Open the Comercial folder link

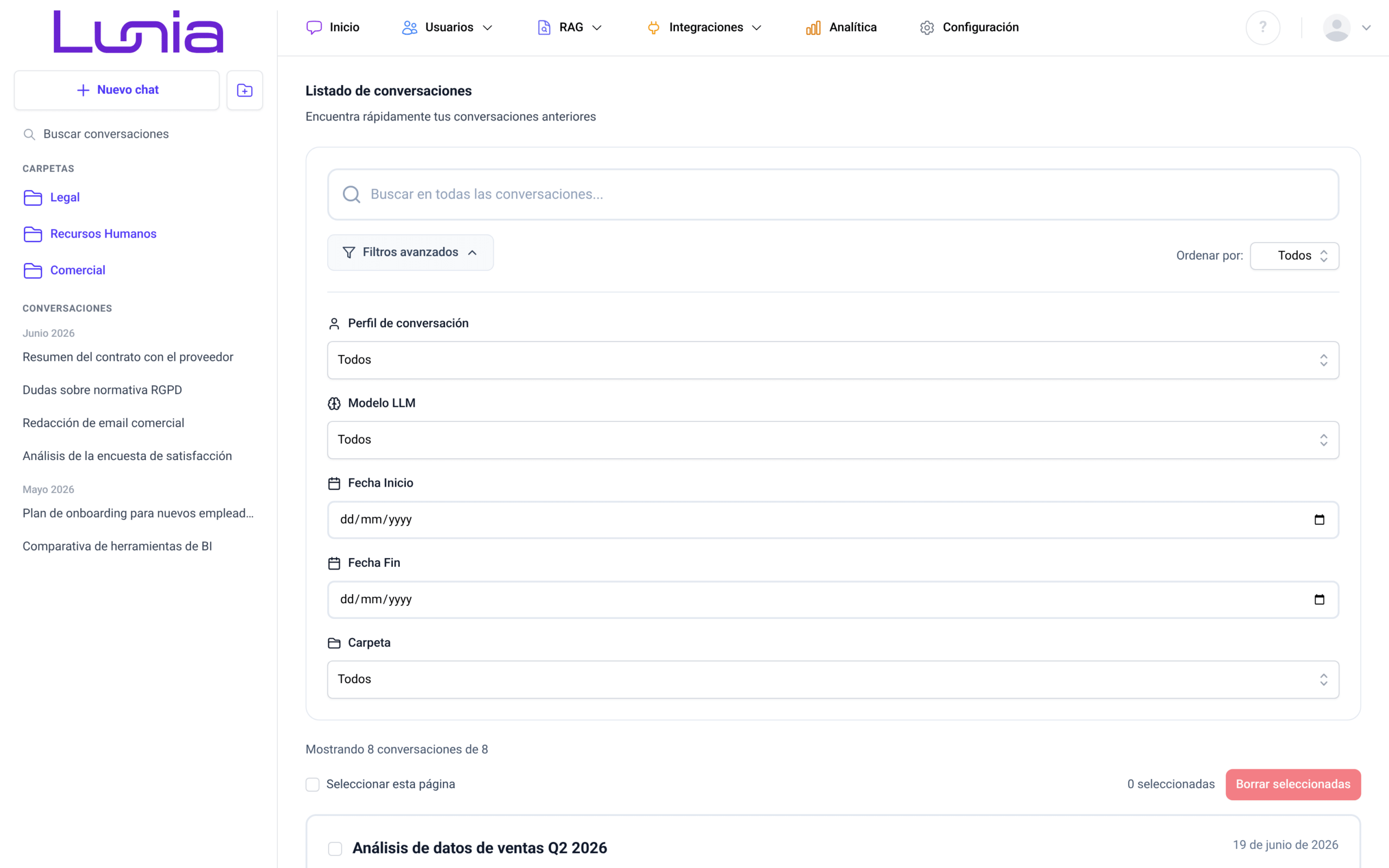click(x=78, y=270)
